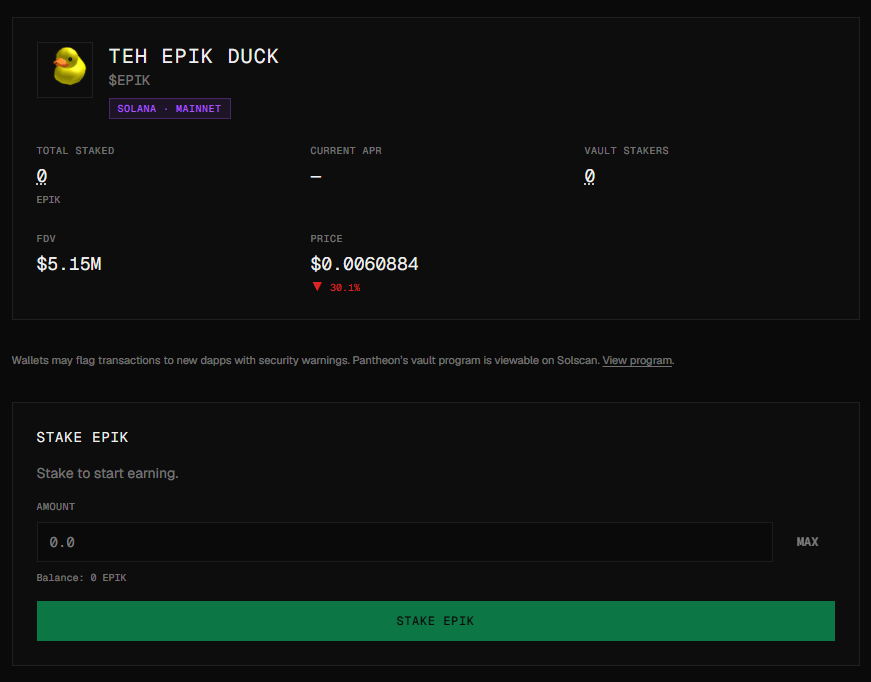
Task: Click the green STAKE EPIK button
Action: click(436, 621)
